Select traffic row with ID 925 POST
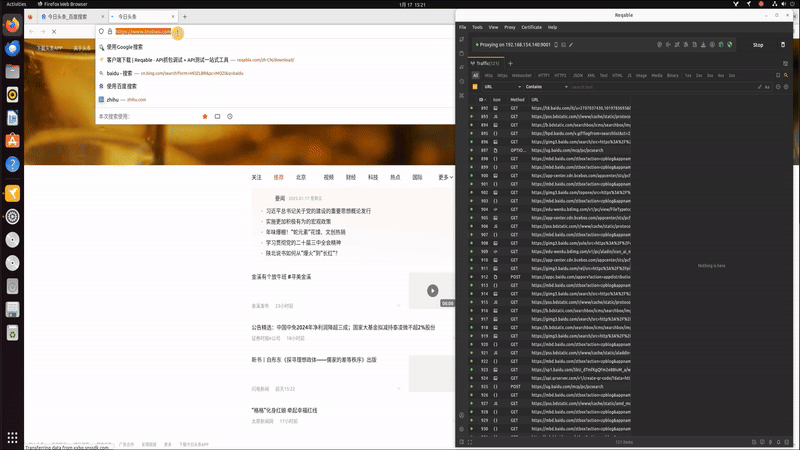 tap(550, 387)
